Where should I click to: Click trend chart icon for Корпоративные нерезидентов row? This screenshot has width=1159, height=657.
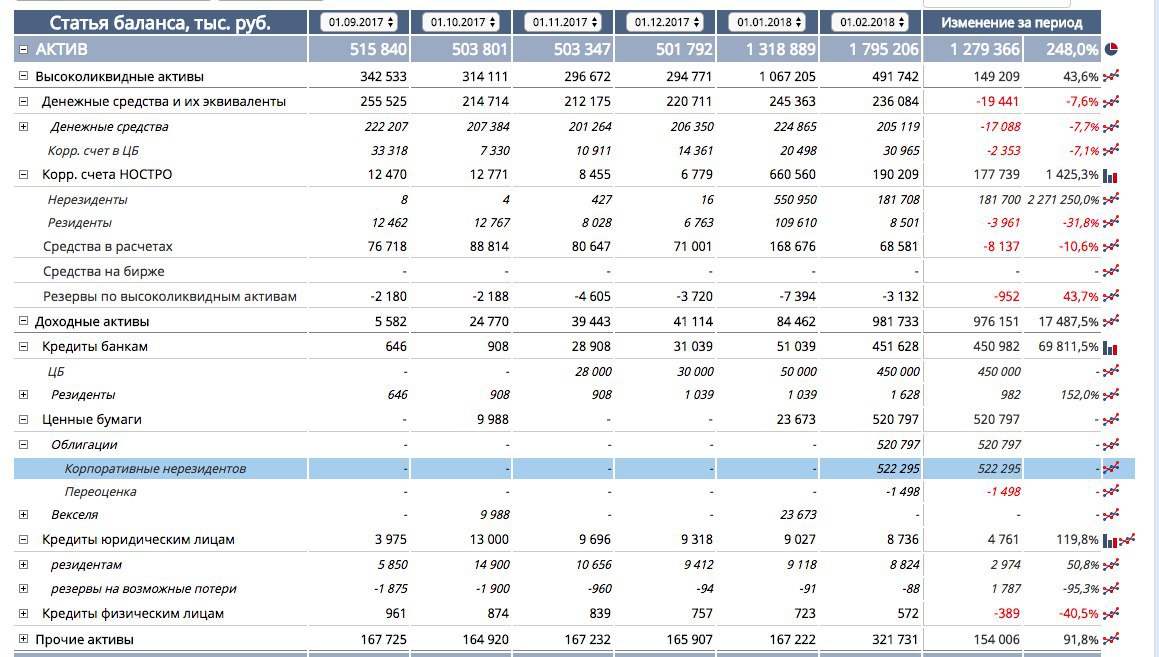tap(1111, 468)
